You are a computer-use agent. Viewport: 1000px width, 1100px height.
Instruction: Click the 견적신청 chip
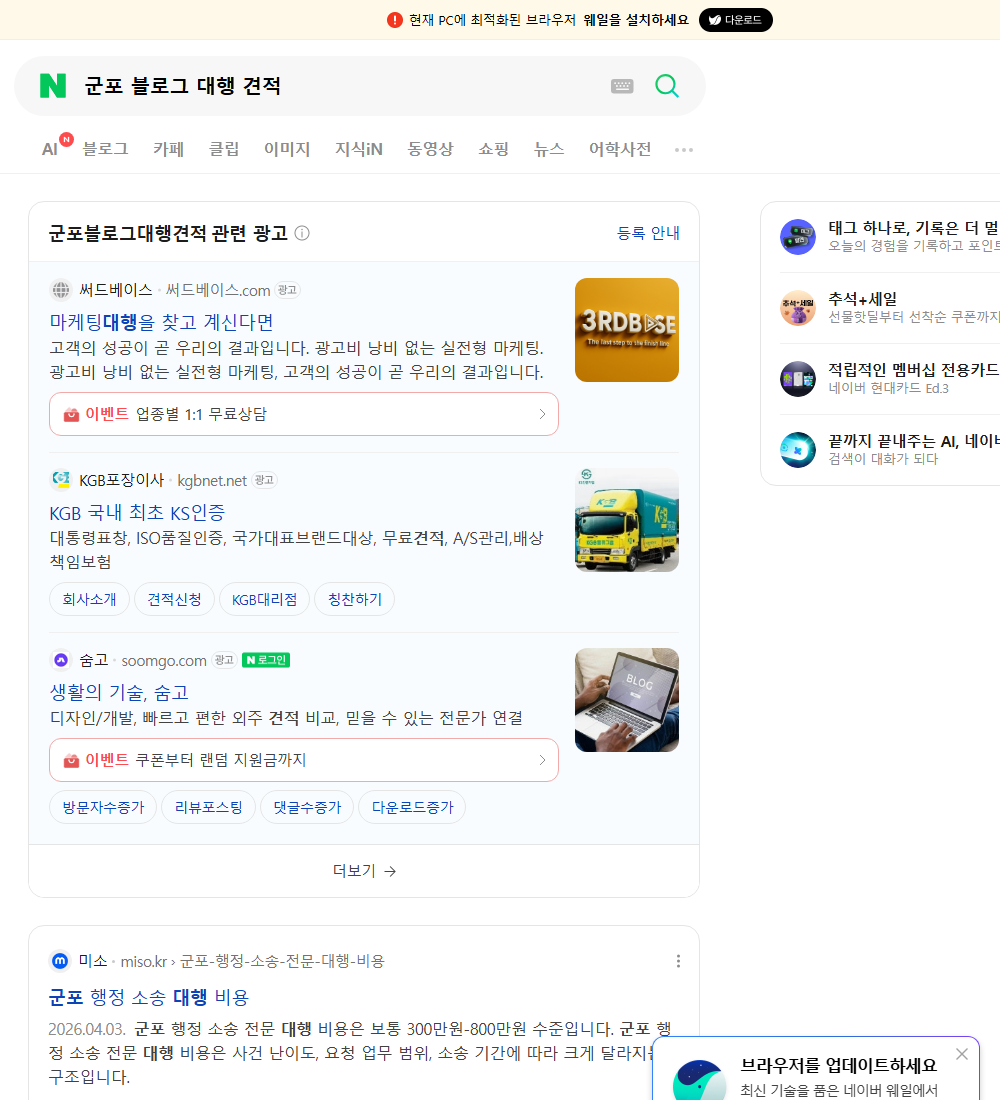point(174,599)
